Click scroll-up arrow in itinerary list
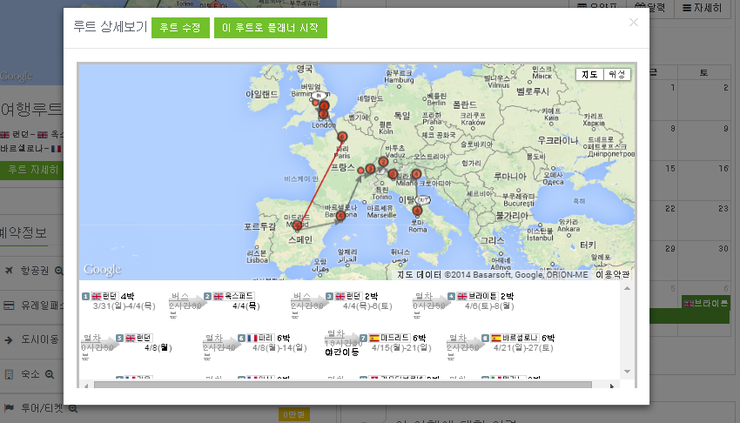740x423 pixels. (x=627, y=288)
